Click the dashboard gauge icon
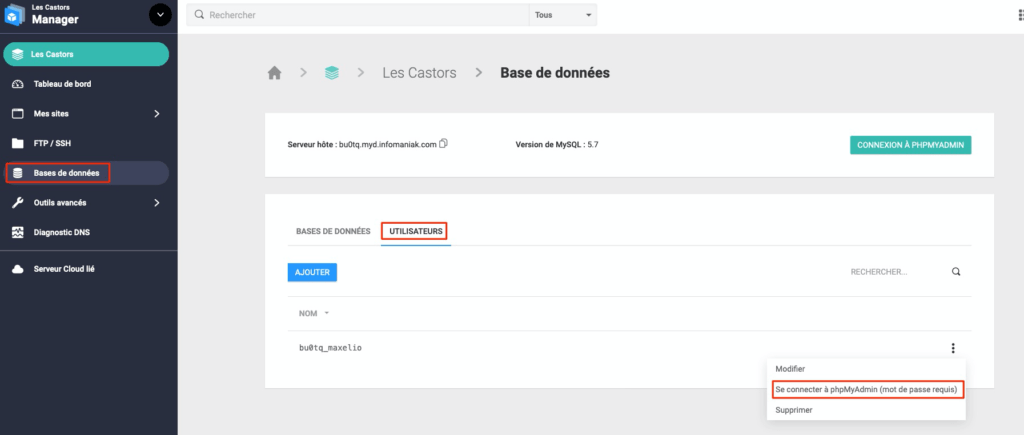 click(x=18, y=84)
